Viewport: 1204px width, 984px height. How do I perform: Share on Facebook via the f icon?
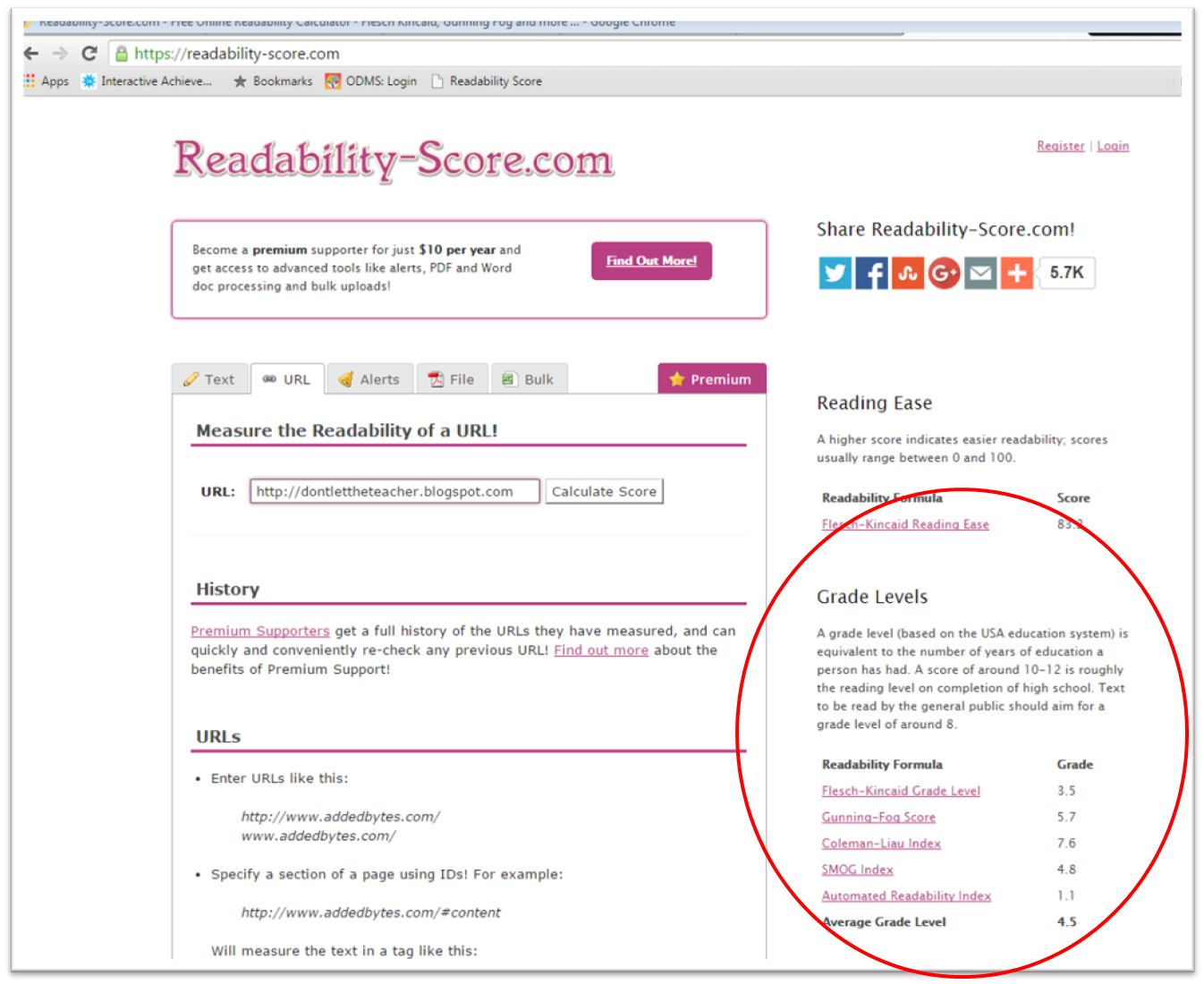pos(871,273)
